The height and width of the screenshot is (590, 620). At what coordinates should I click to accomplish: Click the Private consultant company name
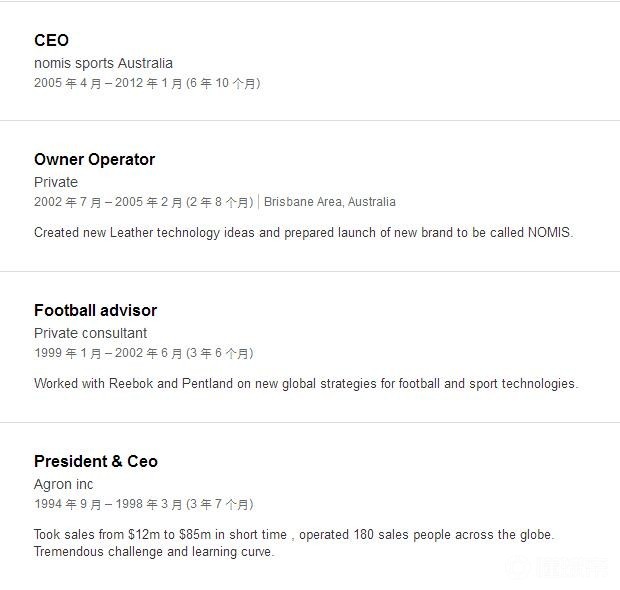(x=90, y=333)
